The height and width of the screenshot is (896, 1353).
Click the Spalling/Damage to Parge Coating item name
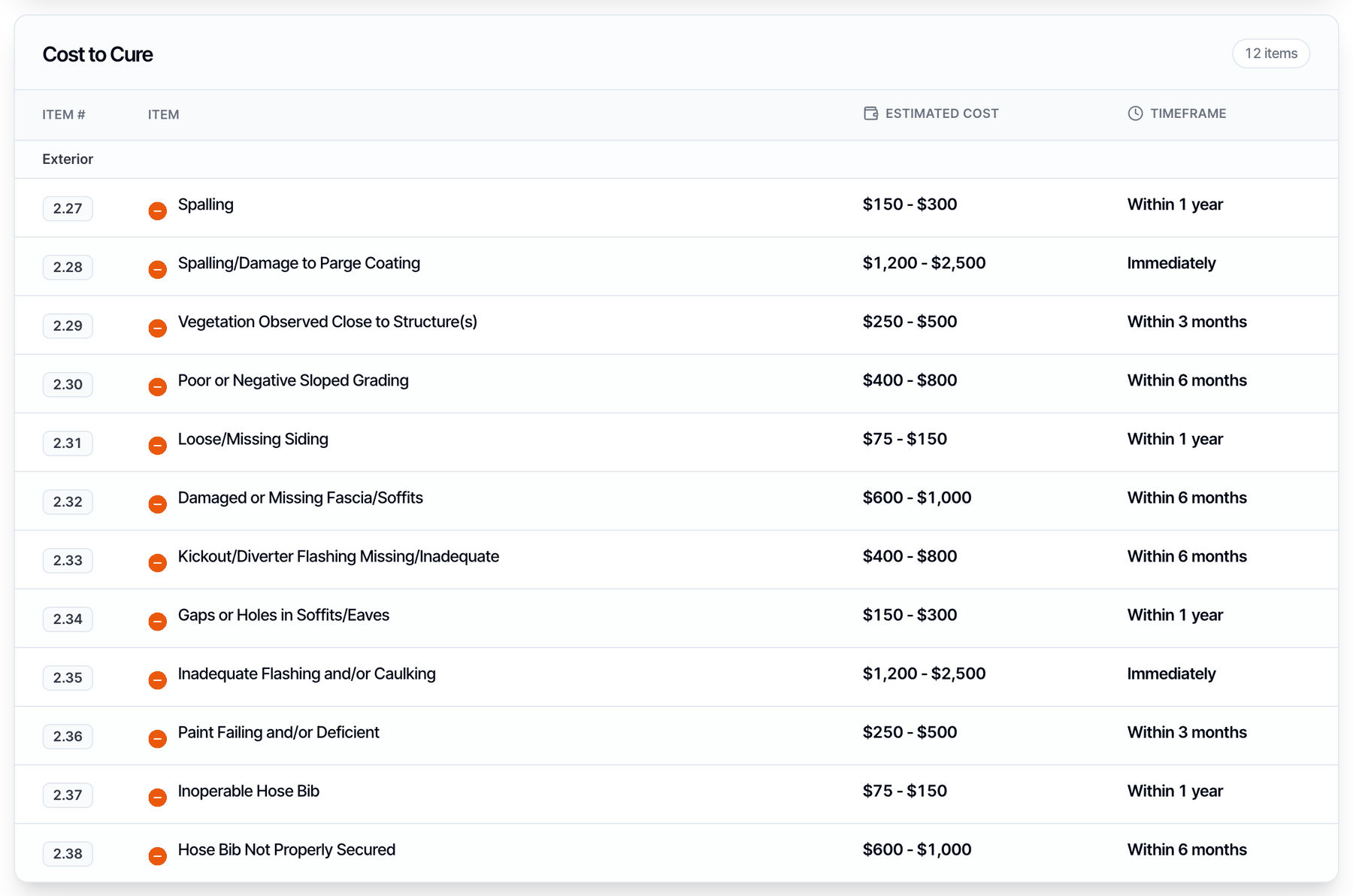299,263
